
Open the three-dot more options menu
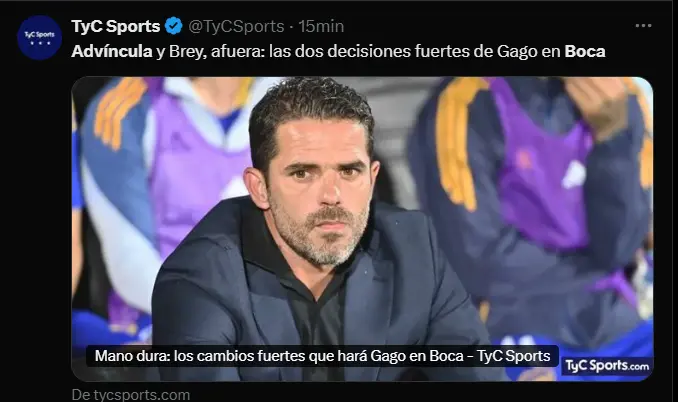coord(643,26)
